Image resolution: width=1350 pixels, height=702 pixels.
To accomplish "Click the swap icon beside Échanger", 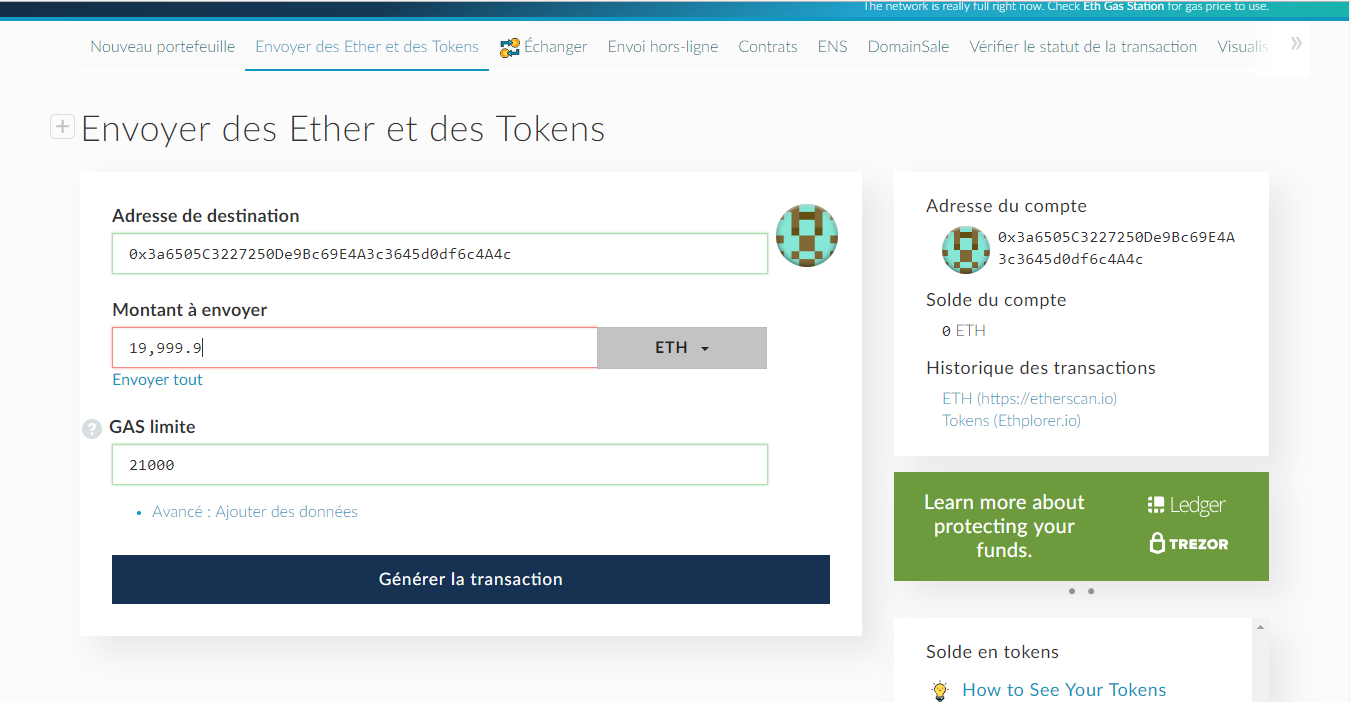I will point(510,47).
